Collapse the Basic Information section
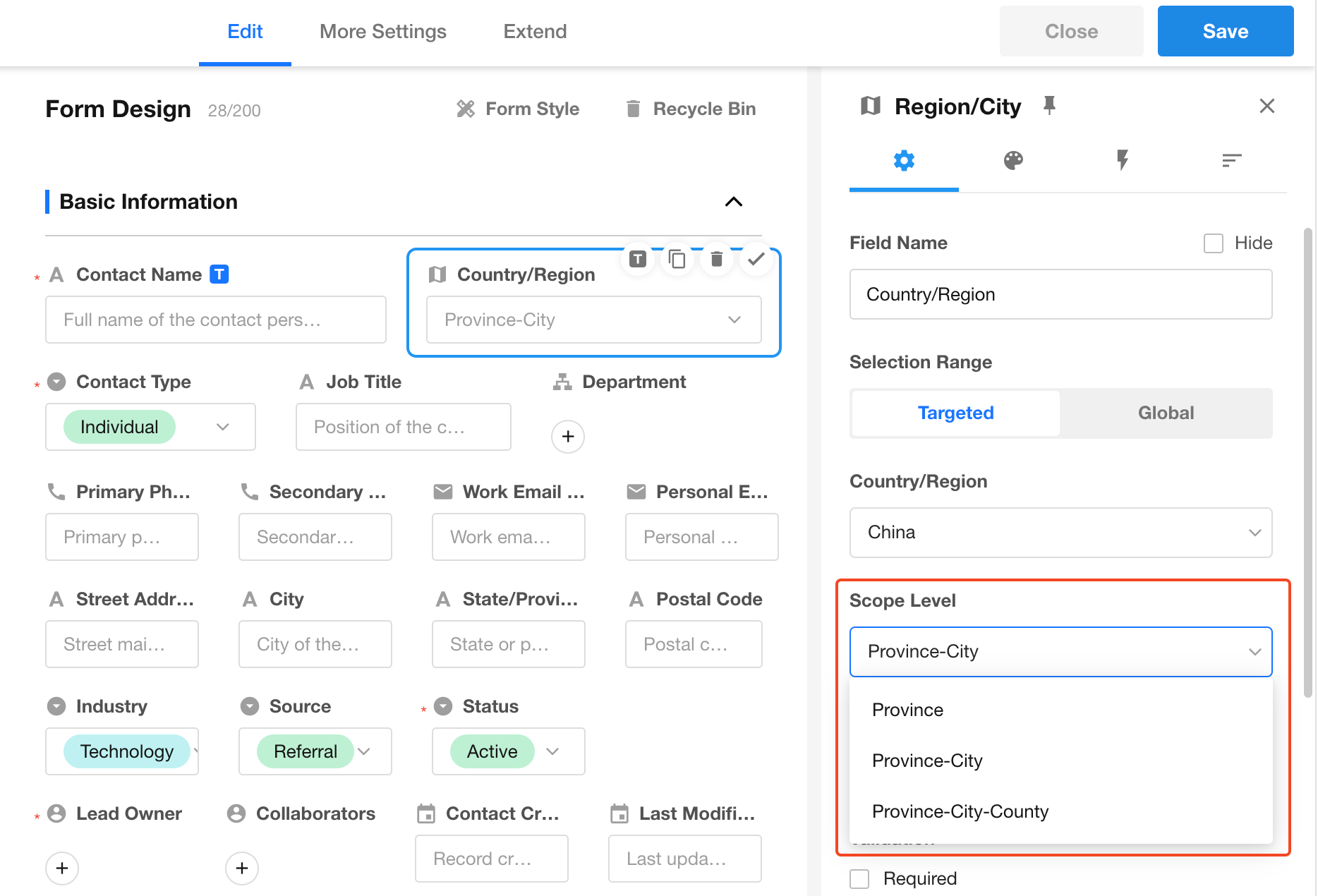The image size is (1318, 896). click(734, 202)
